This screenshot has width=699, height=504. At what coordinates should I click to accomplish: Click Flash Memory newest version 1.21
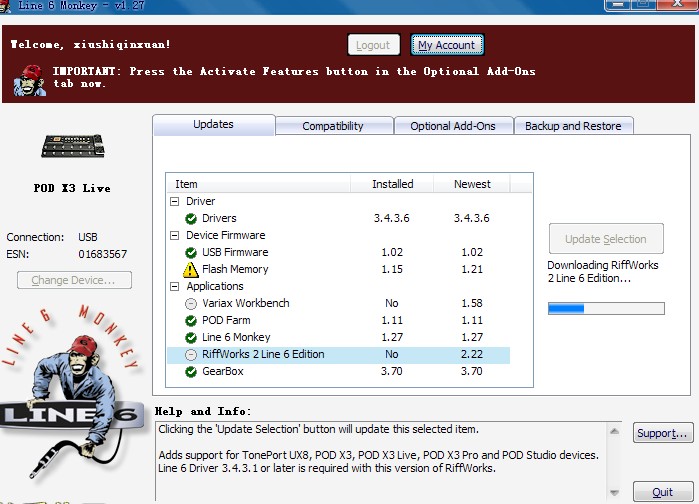tap(472, 270)
